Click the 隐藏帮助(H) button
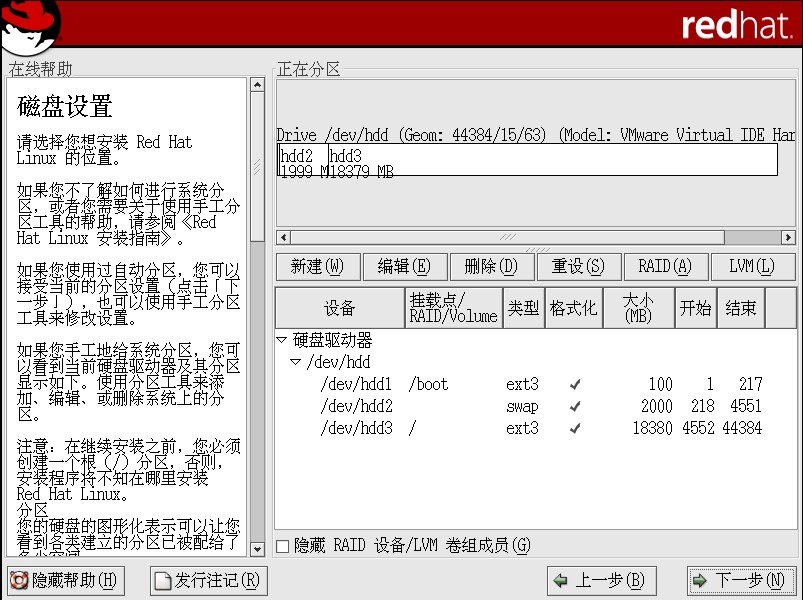 click(66, 581)
